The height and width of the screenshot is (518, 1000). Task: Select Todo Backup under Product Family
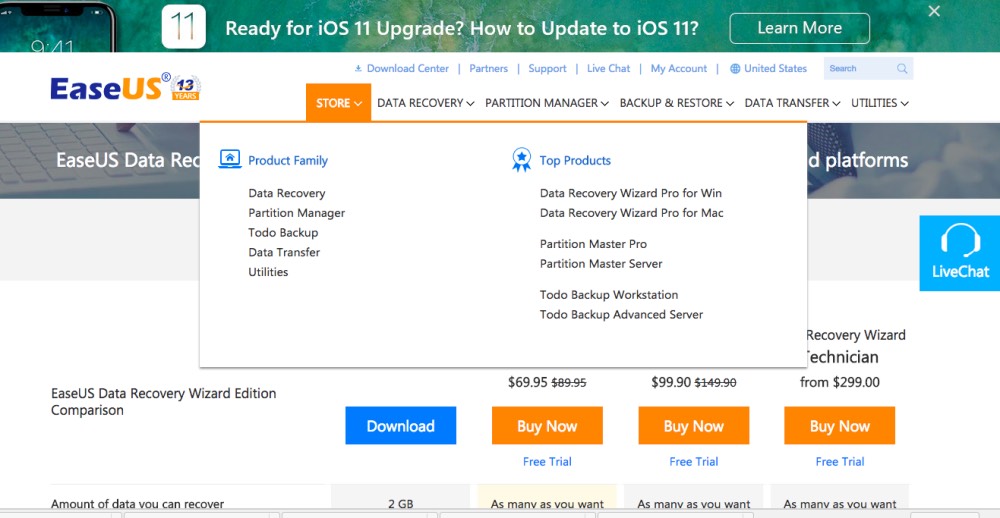point(283,233)
